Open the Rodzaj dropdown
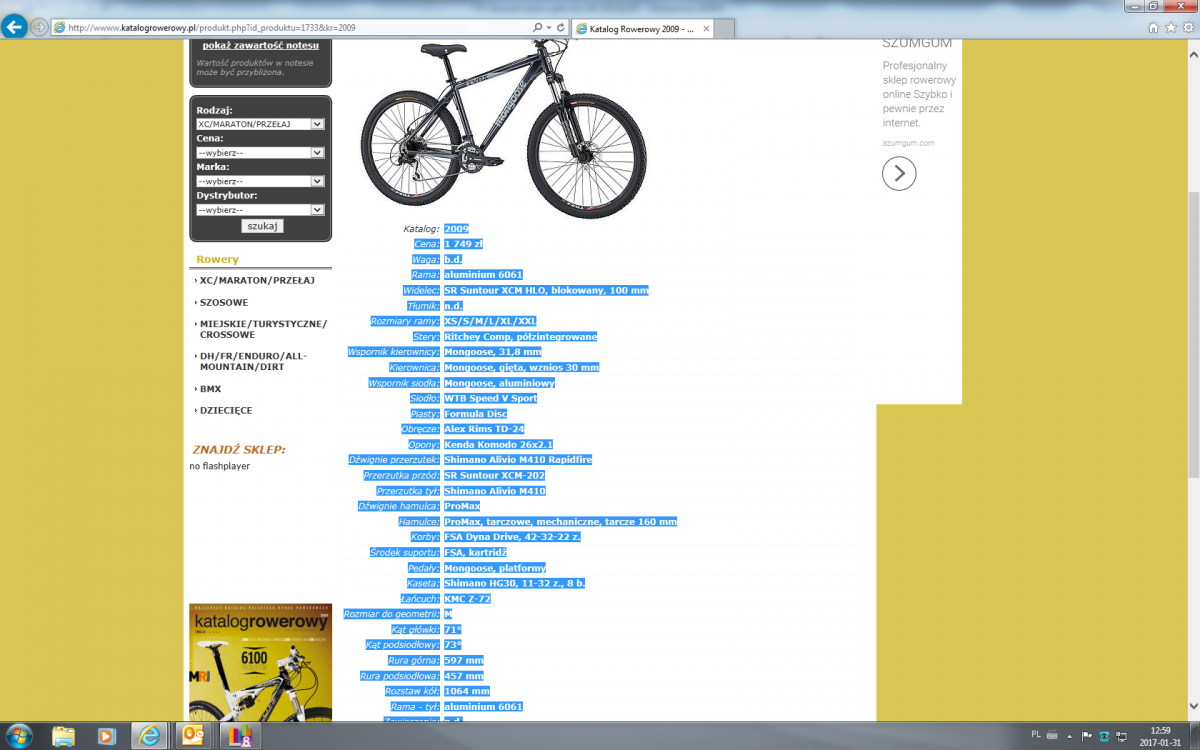Image resolution: width=1200 pixels, height=750 pixels. 261,124
